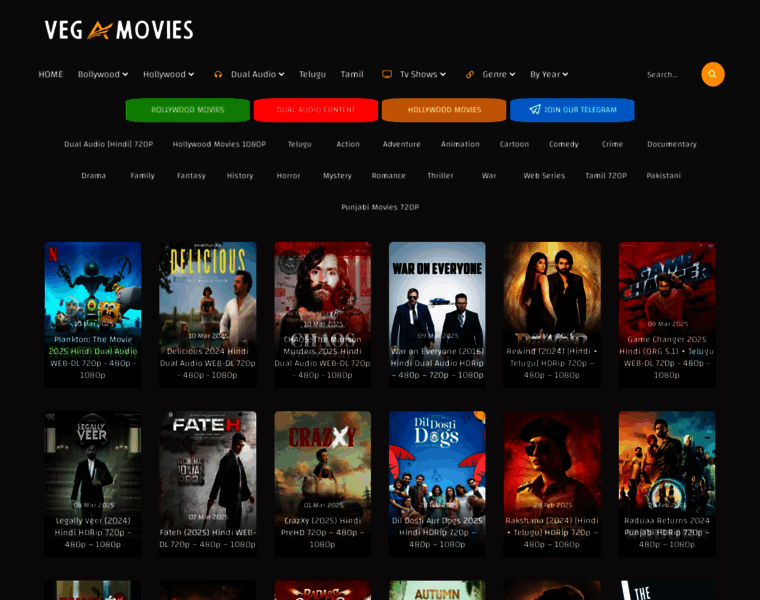Image resolution: width=760 pixels, height=600 pixels.
Task: Open the Tamil nav menu item
Action: (352, 74)
